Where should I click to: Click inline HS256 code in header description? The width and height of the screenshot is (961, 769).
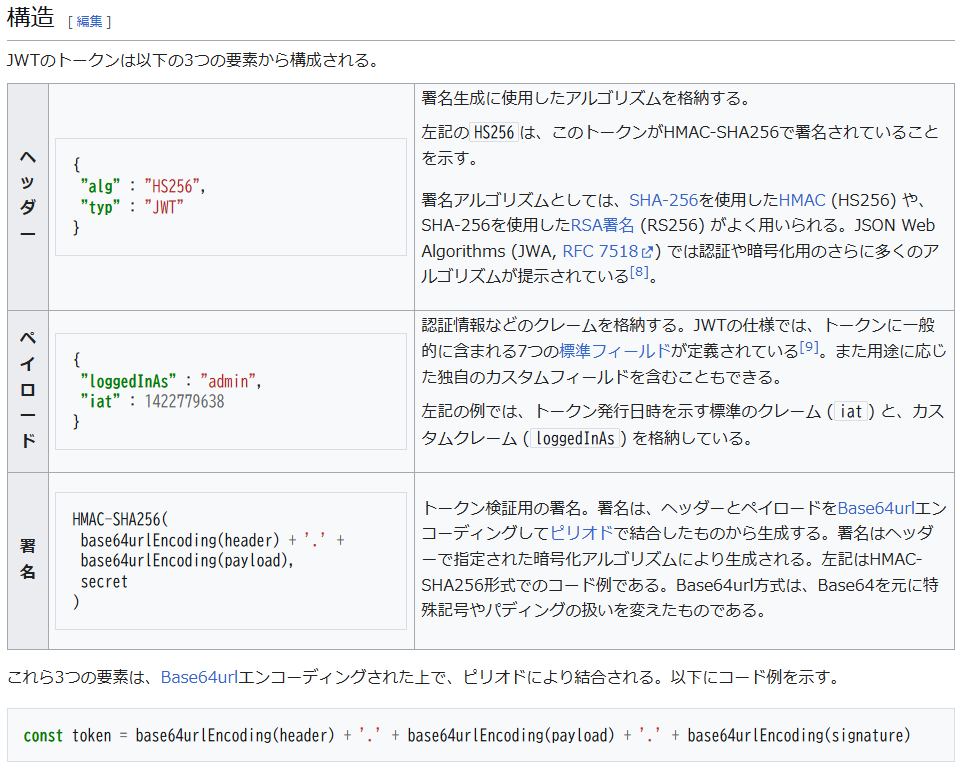(x=494, y=132)
